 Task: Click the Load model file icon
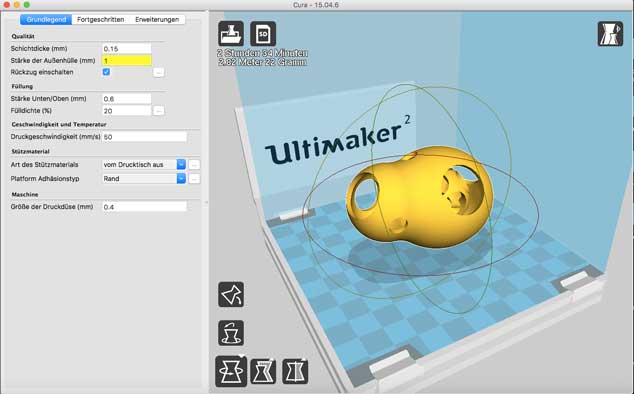[231, 34]
